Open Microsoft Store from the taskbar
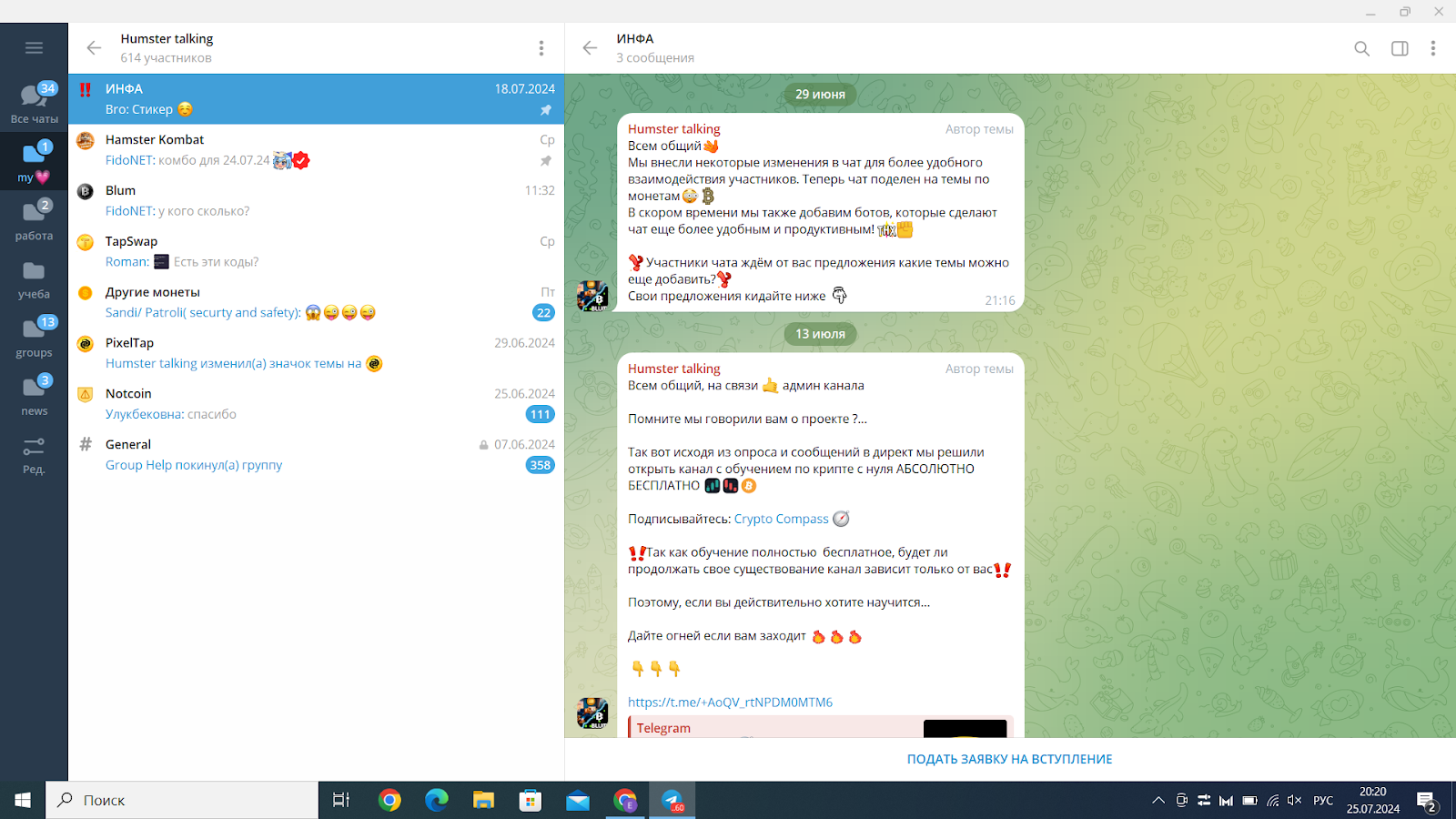1456x819 pixels. click(x=531, y=800)
